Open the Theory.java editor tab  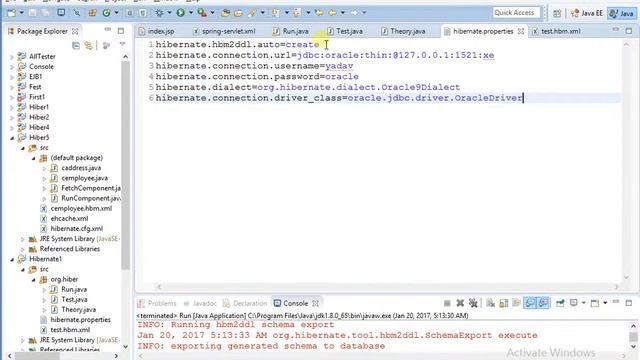pos(403,31)
